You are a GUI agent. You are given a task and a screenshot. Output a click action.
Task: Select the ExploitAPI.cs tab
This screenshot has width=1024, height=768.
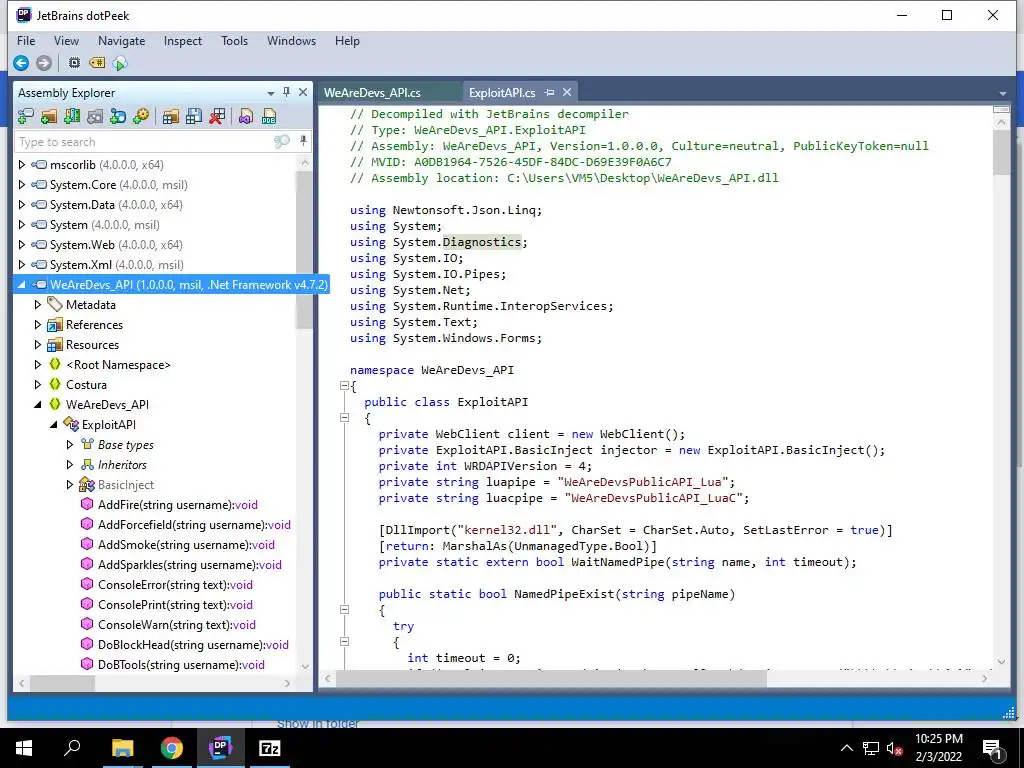pos(502,93)
